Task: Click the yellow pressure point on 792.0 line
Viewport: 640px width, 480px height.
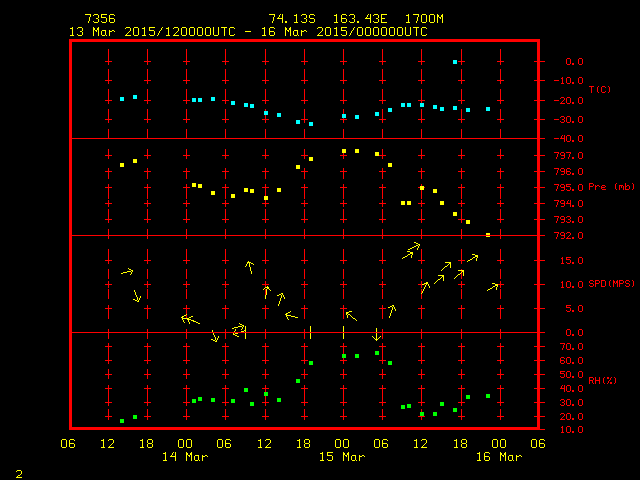Action: click(x=488, y=235)
